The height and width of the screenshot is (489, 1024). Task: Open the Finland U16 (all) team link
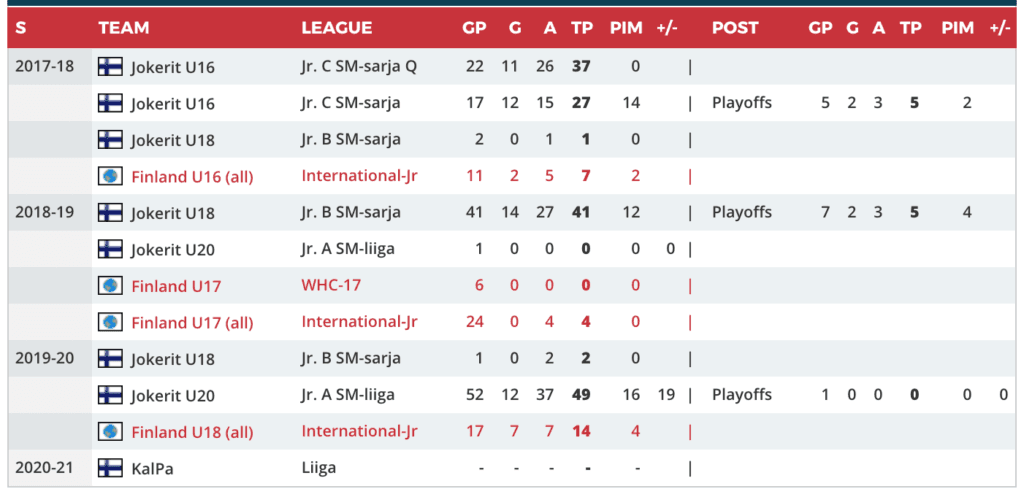coord(192,177)
